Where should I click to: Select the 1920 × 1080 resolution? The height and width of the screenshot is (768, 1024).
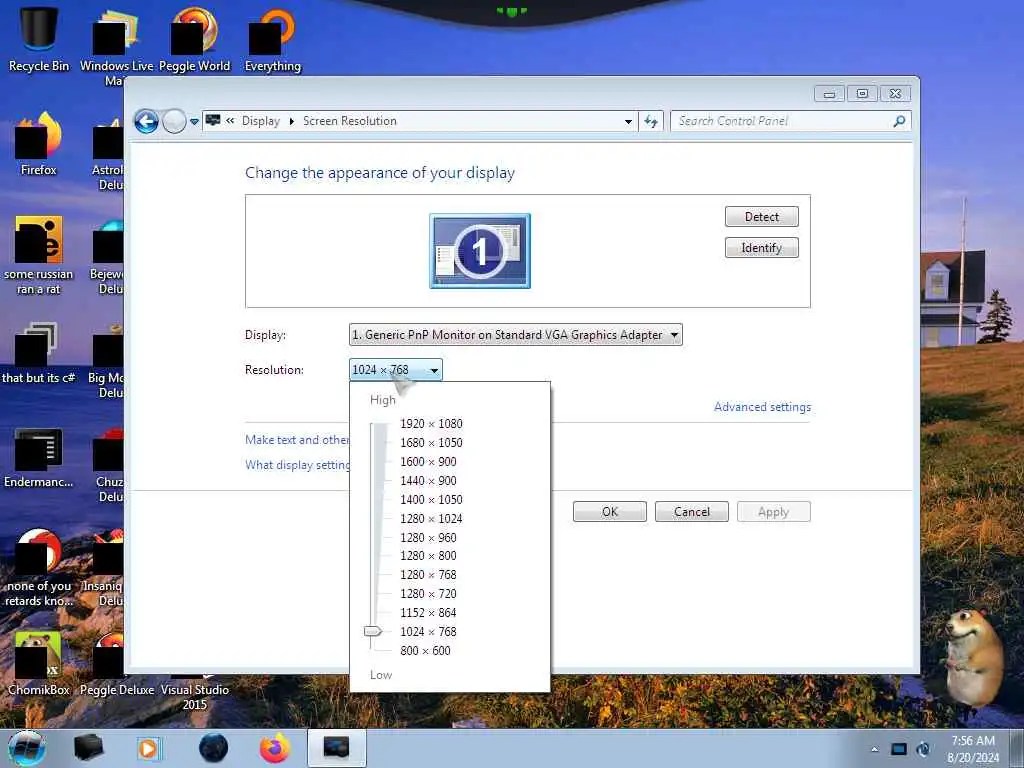(431, 423)
